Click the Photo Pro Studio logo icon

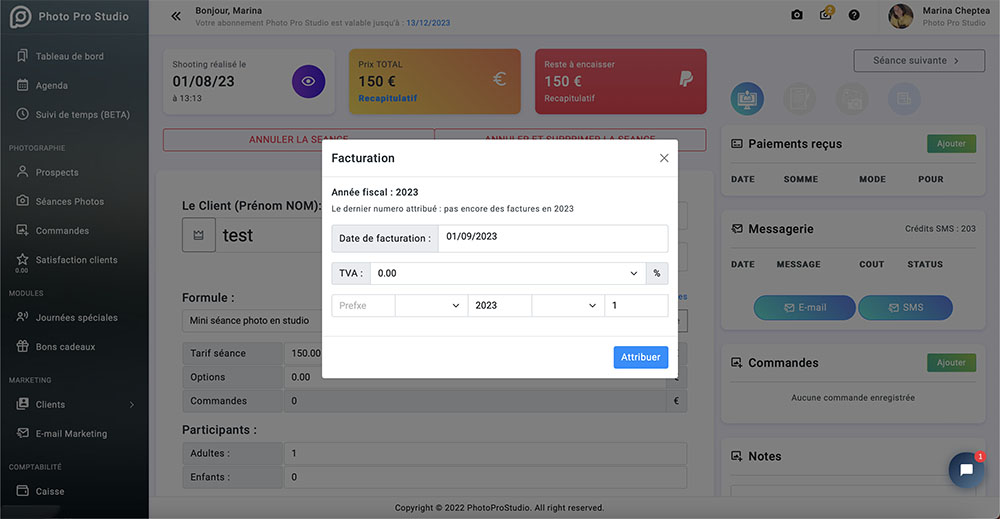click(20, 17)
